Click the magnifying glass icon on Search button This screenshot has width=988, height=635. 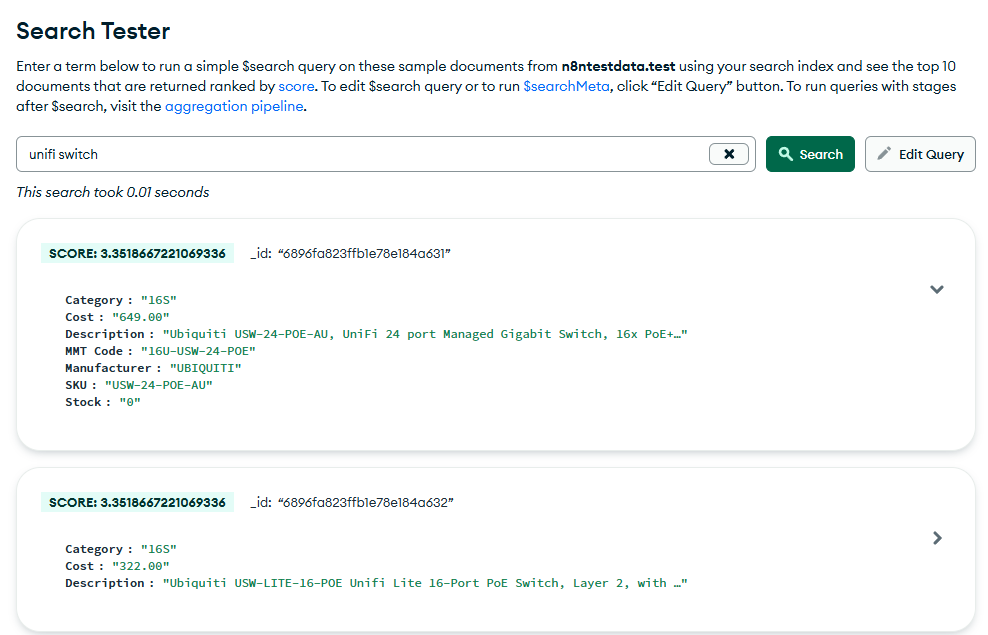pyautogui.click(x=785, y=153)
